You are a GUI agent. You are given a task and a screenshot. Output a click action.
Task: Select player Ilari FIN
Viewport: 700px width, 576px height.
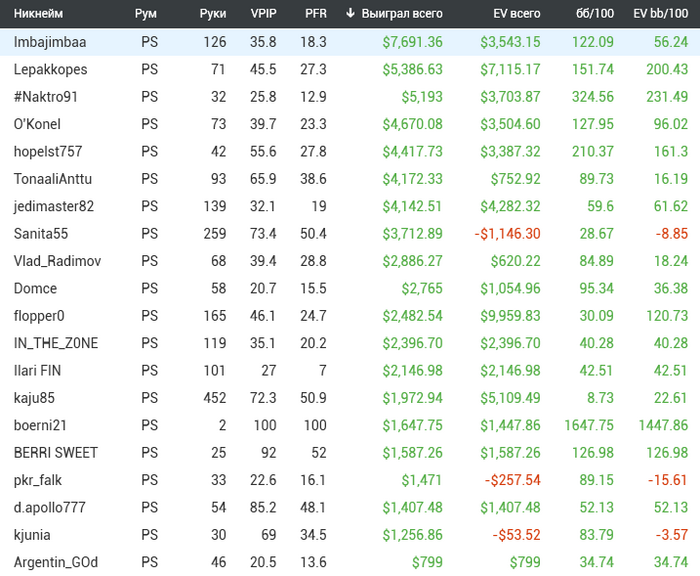[37, 370]
